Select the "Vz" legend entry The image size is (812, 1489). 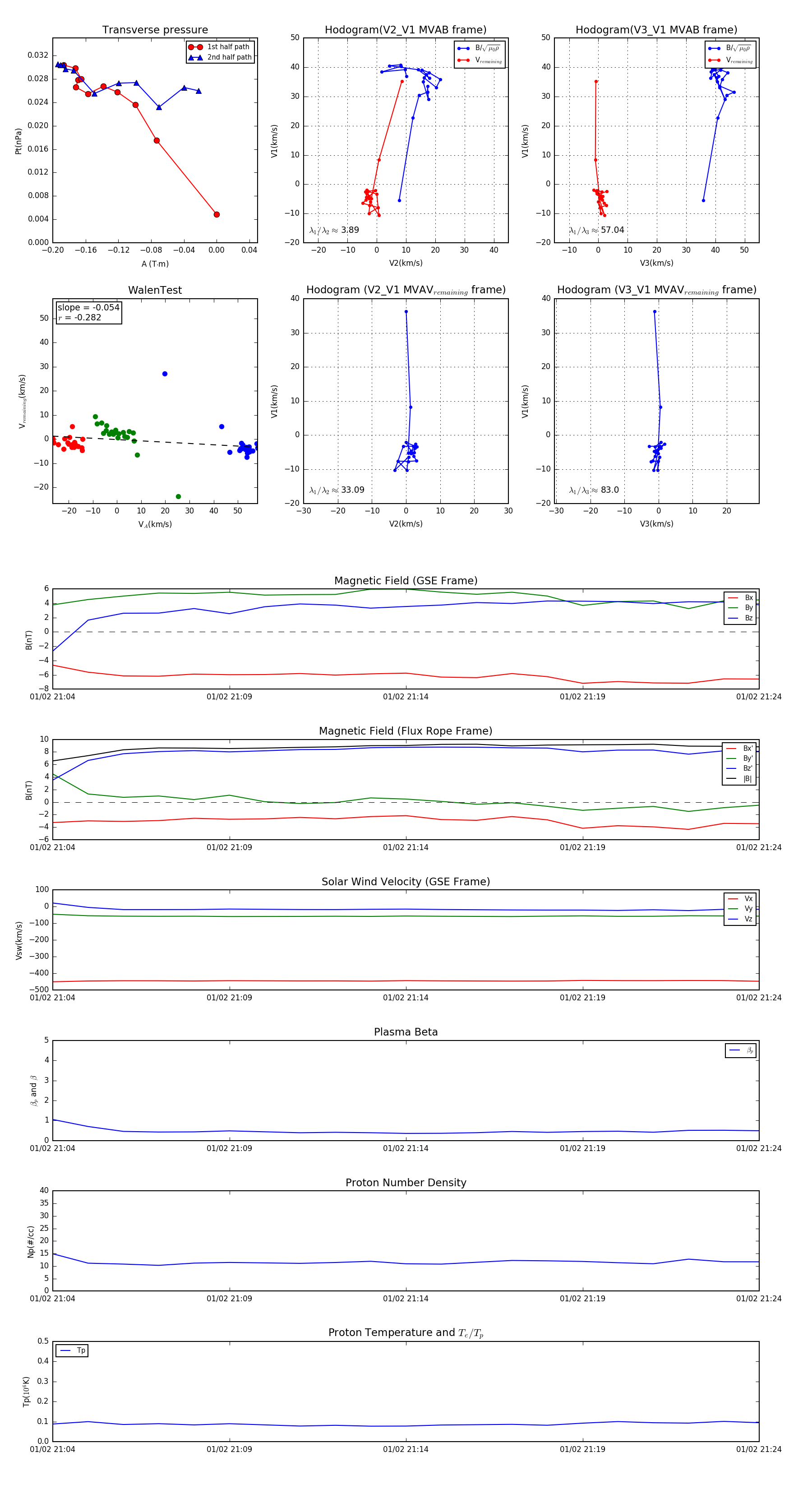coord(740,919)
